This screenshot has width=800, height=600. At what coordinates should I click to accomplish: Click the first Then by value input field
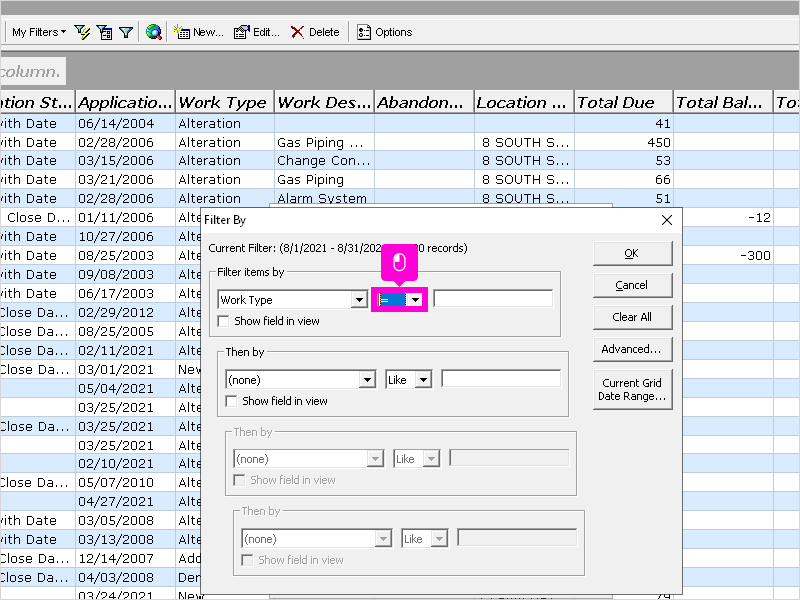pos(501,379)
